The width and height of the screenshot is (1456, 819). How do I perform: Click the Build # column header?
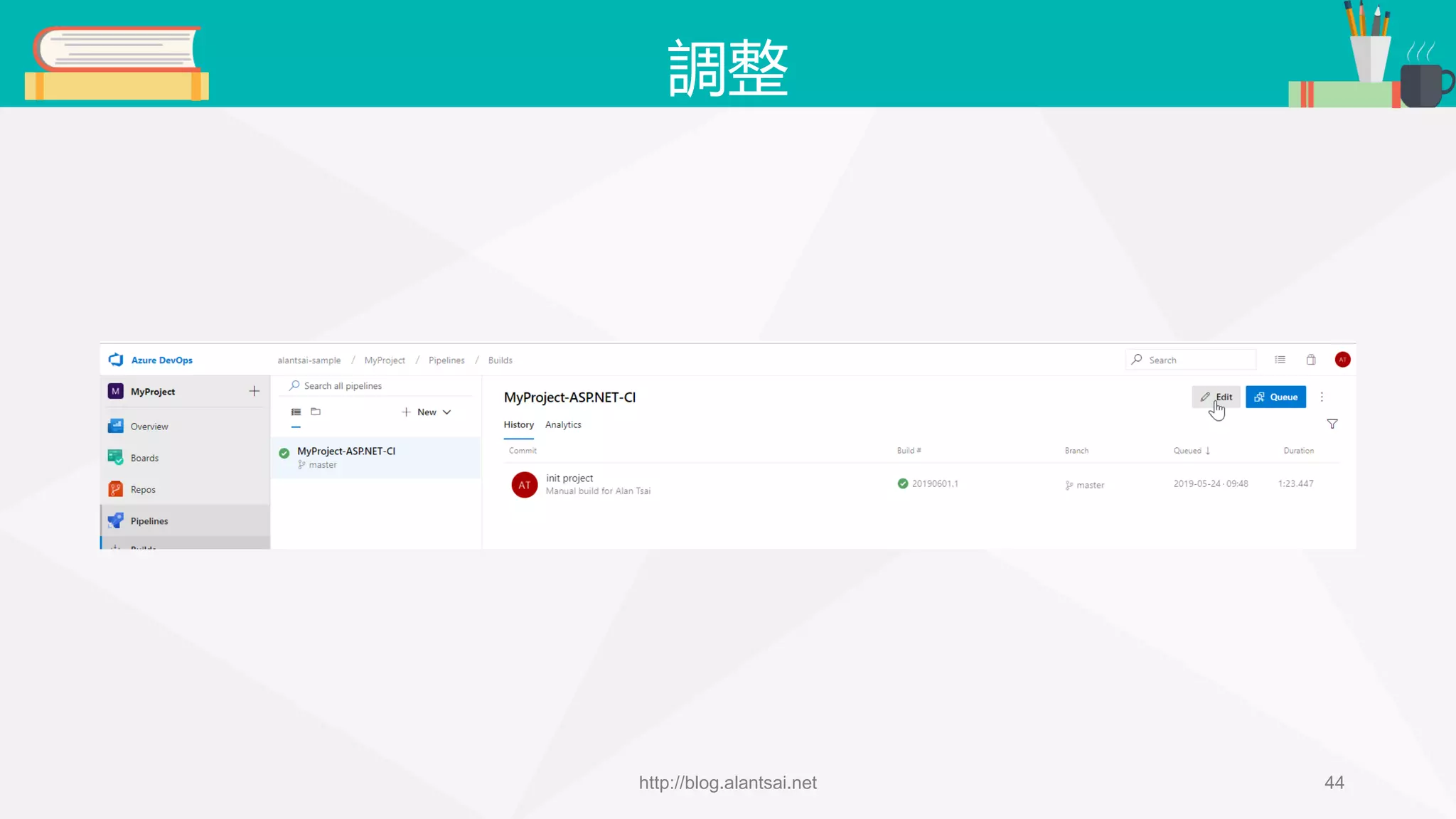coord(909,451)
